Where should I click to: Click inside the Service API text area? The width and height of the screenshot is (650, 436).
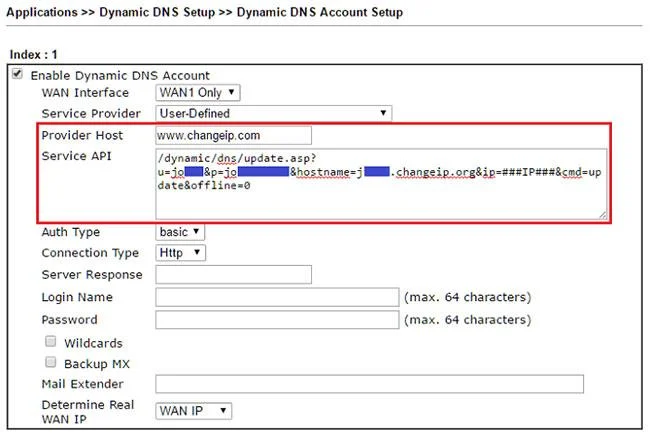click(x=381, y=184)
